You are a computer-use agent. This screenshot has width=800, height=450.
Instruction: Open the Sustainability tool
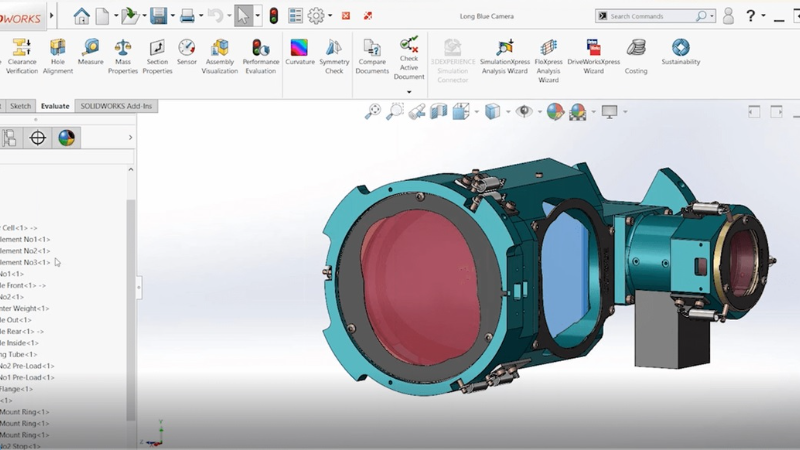tap(681, 51)
